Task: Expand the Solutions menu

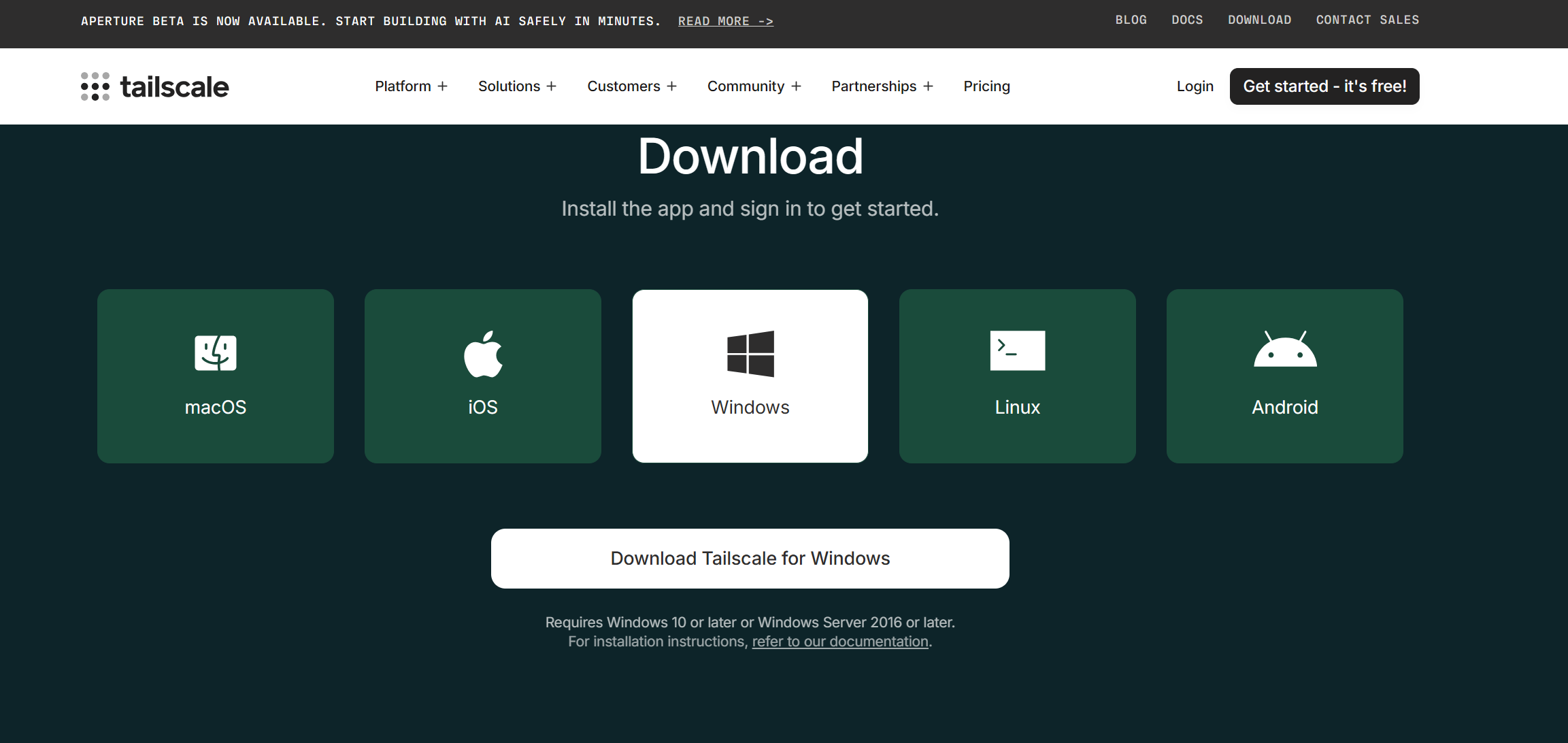Action: [x=517, y=86]
